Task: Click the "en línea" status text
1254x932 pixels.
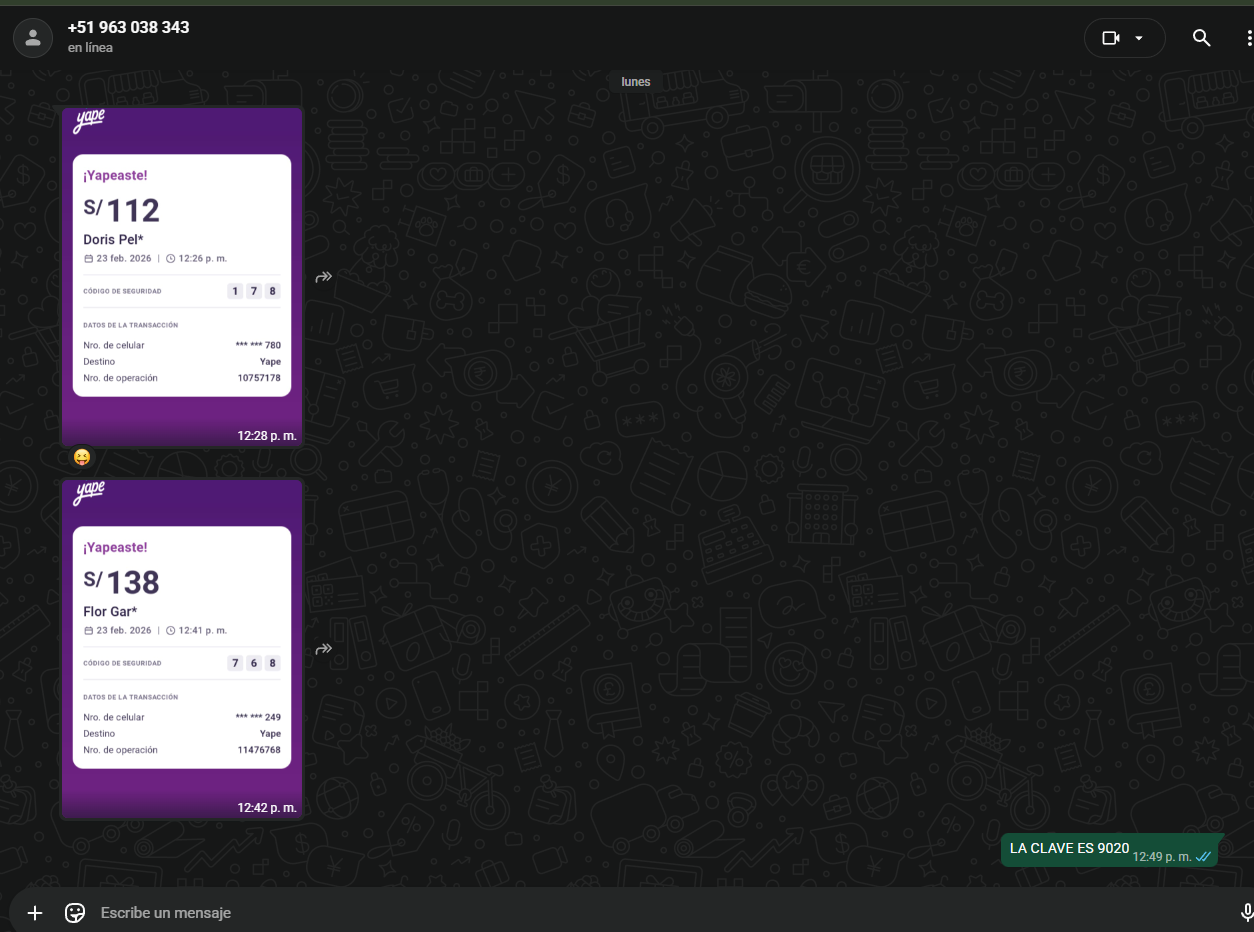Action: pos(90,48)
